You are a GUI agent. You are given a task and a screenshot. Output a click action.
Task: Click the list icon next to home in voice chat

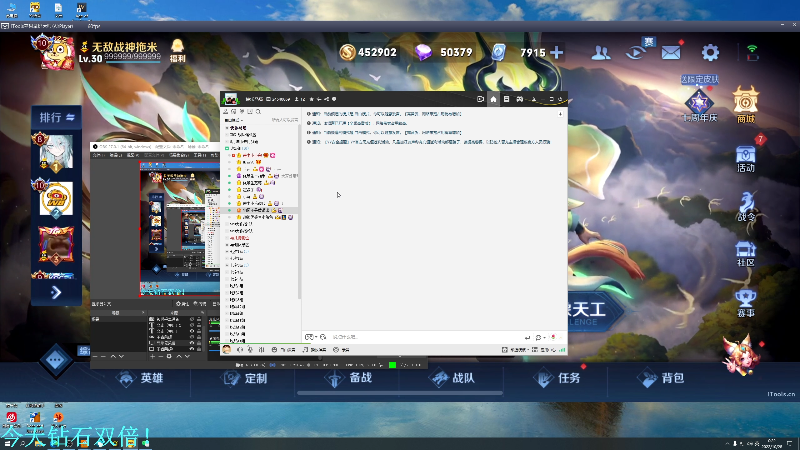pos(506,99)
